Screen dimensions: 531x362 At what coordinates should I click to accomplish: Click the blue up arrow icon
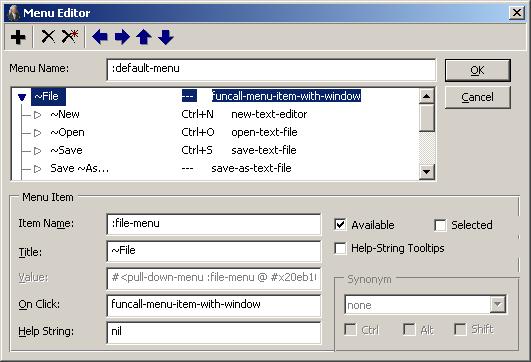tap(144, 37)
